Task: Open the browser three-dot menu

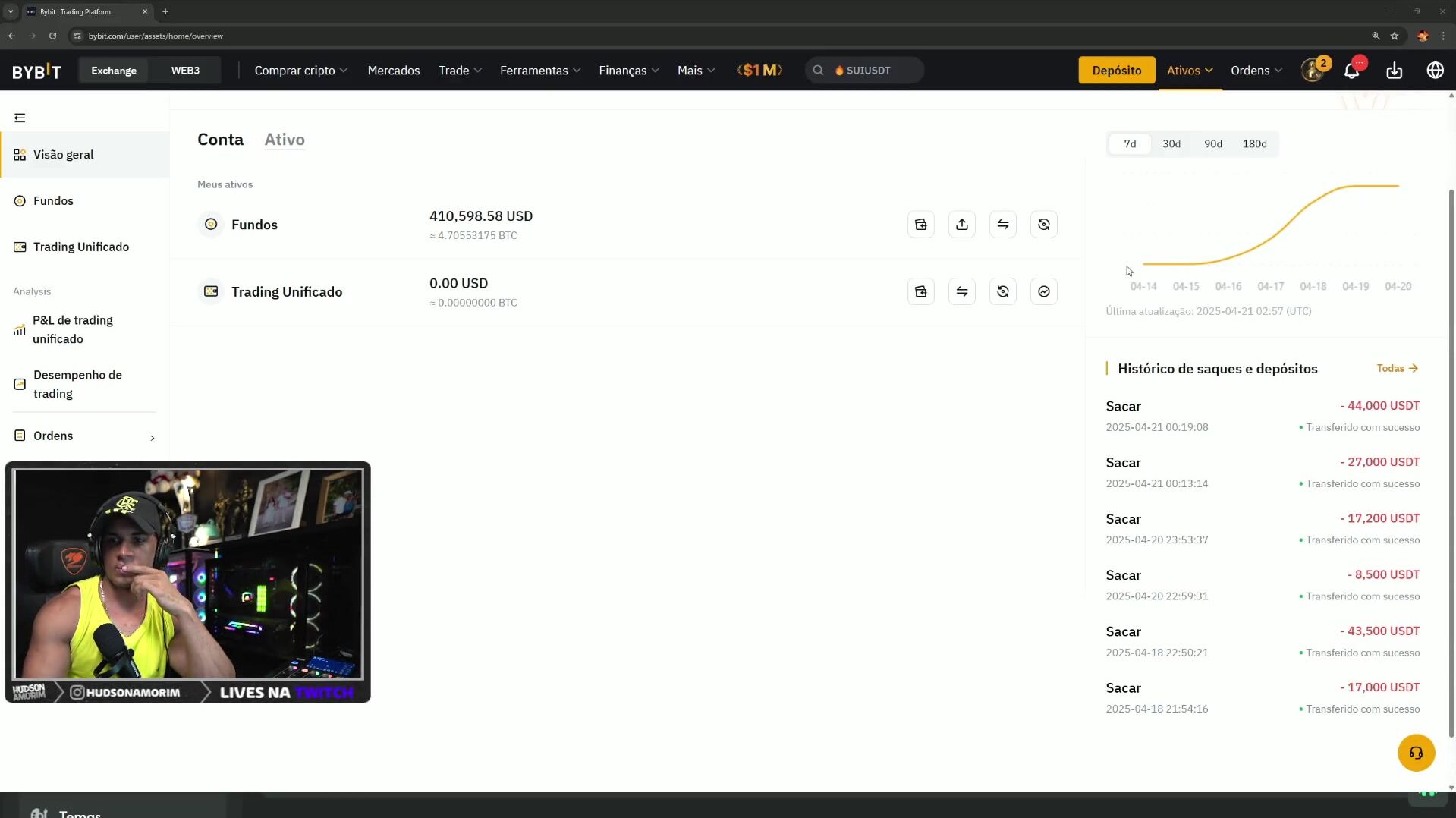Action: click(1443, 36)
